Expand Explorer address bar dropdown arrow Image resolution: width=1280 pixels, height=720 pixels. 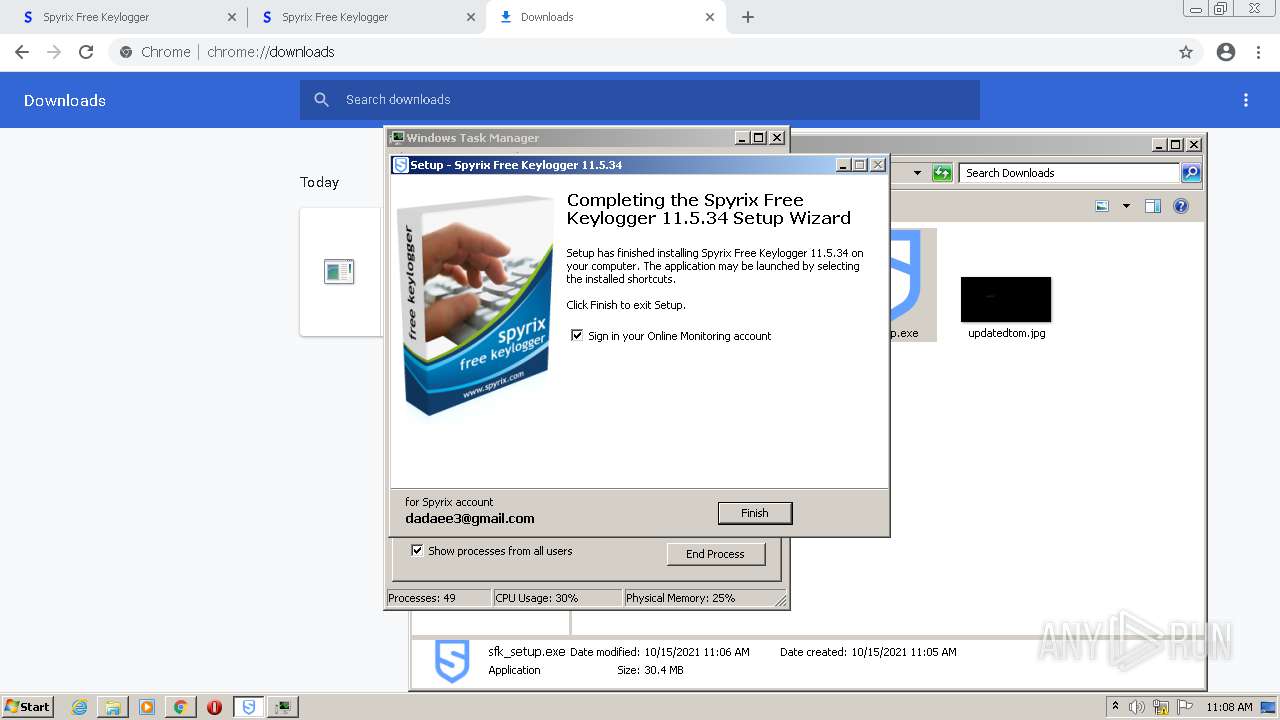point(917,173)
